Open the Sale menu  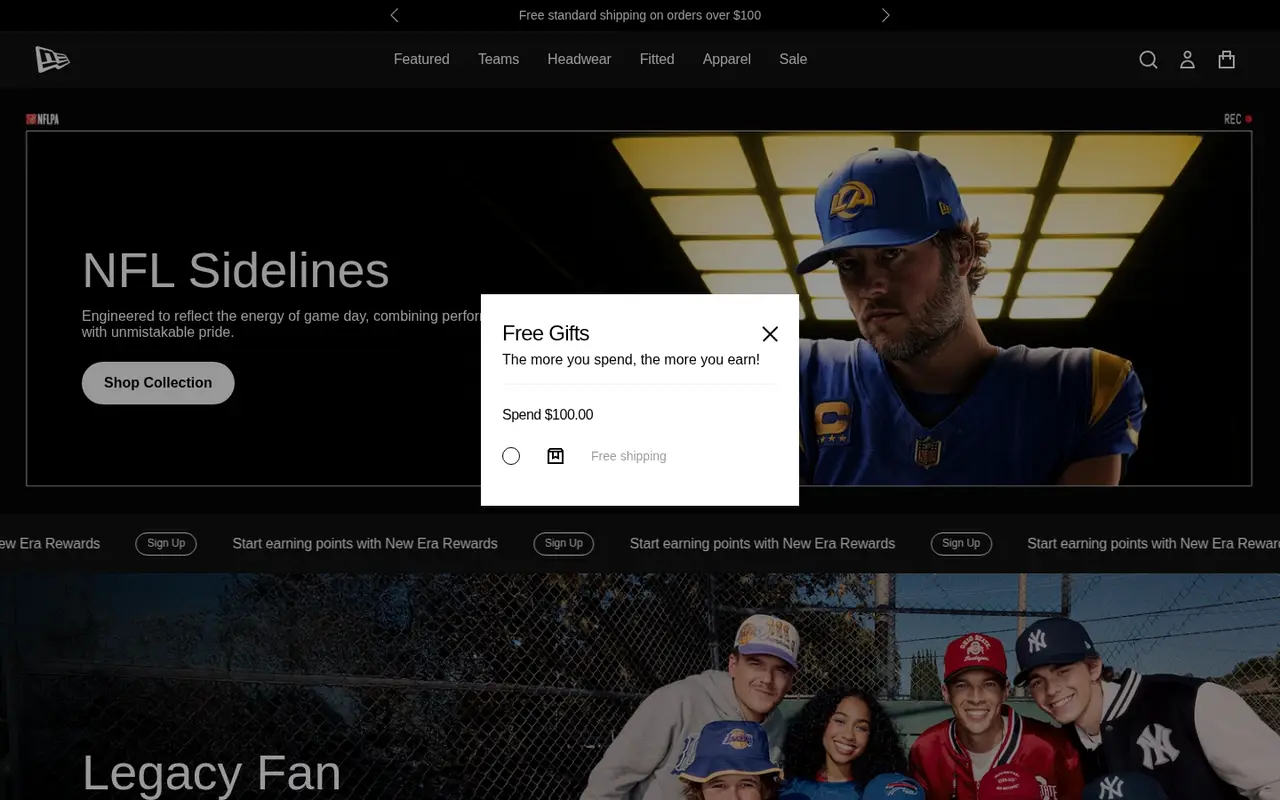(793, 59)
